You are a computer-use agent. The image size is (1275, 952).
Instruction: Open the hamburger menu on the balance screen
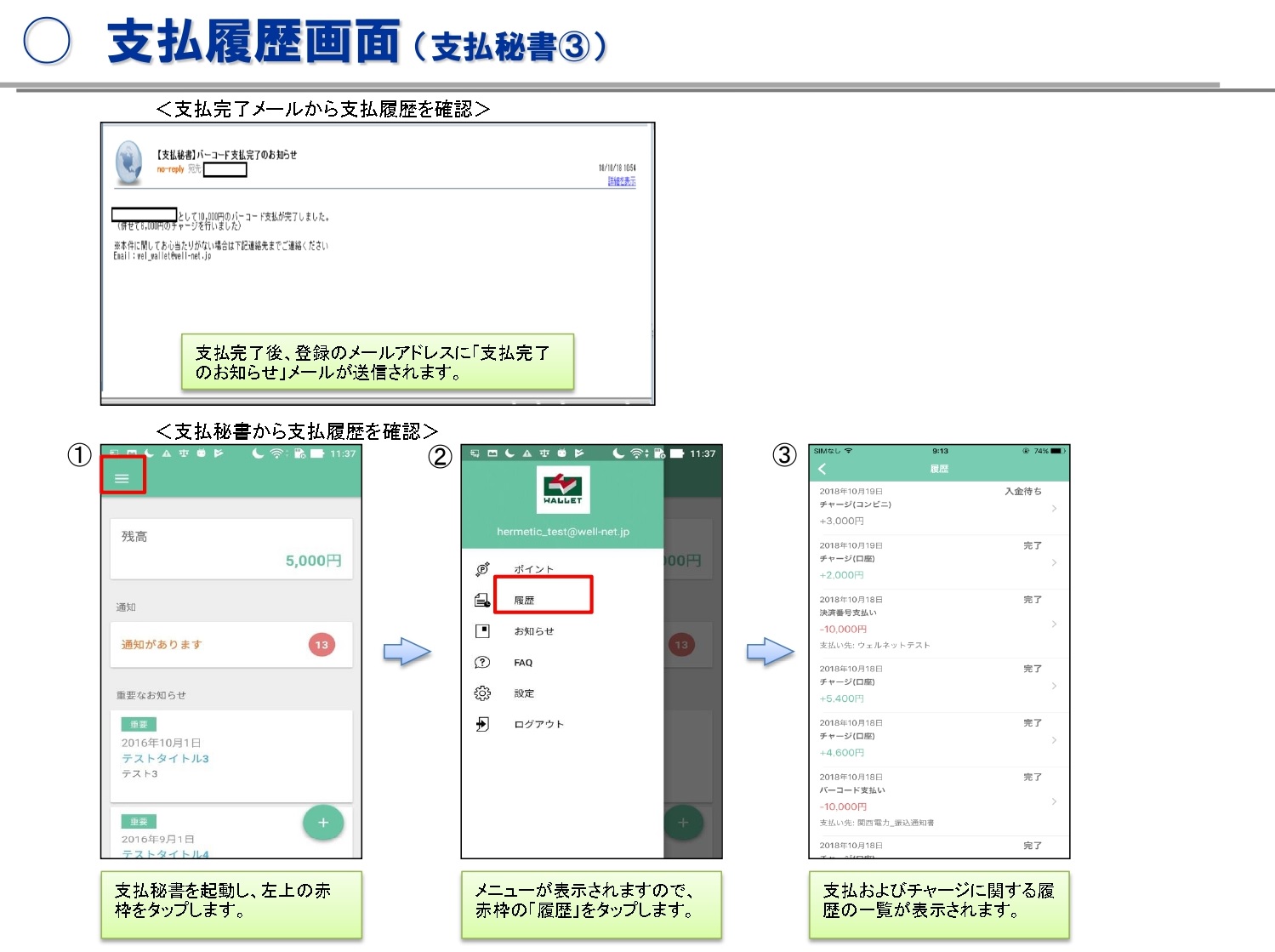tap(122, 478)
